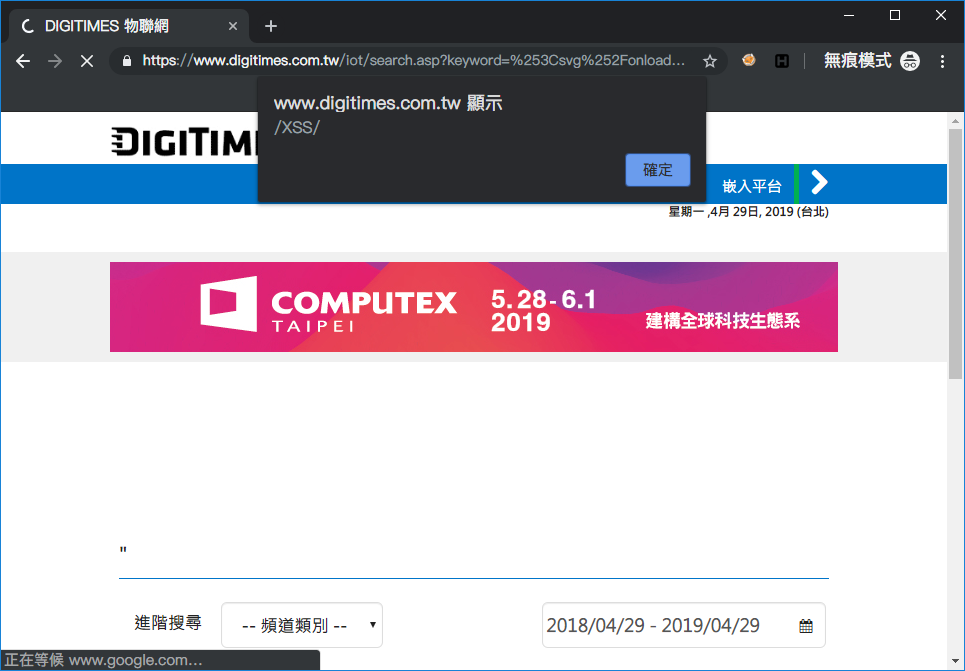Click 確定 in the alert dialog

click(657, 170)
